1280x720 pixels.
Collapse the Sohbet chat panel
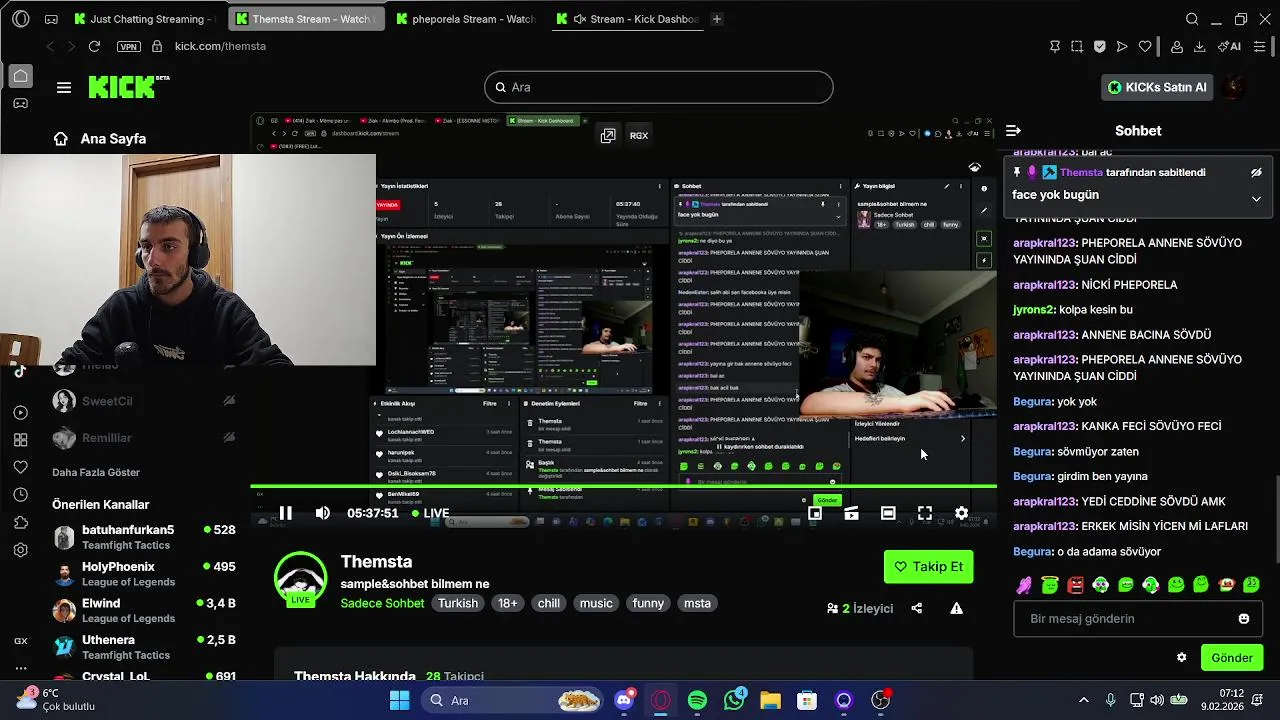(1013, 131)
